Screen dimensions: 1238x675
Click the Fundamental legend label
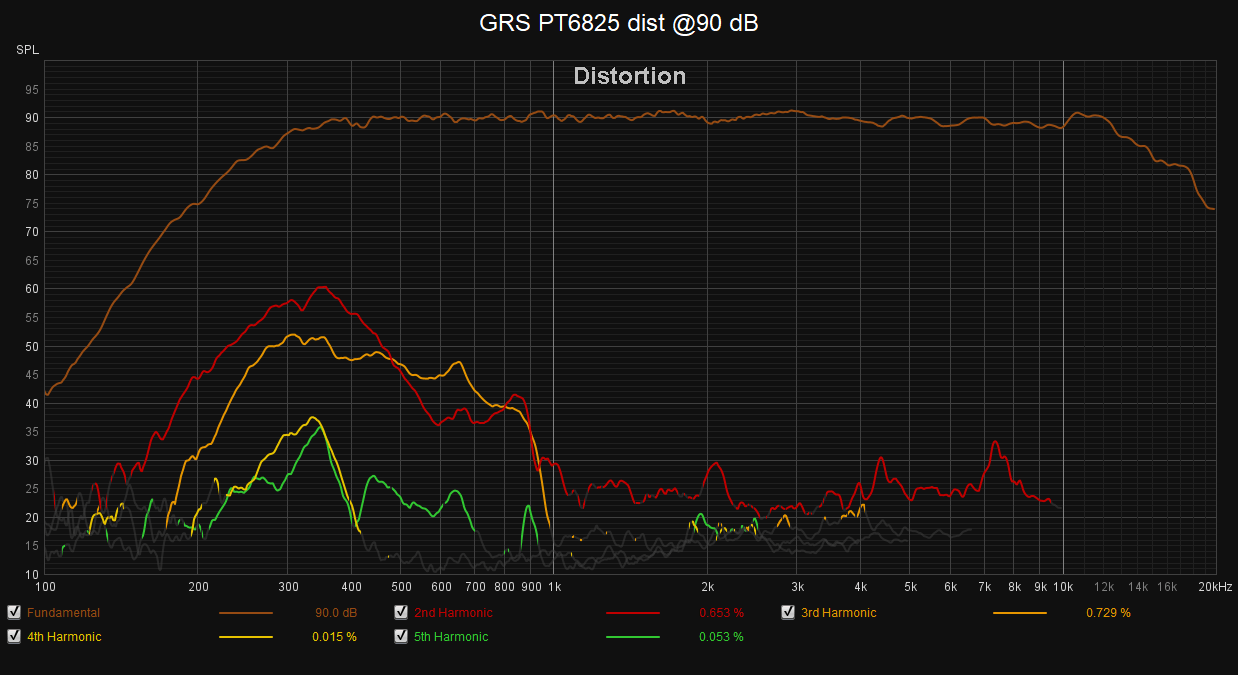pos(63,613)
